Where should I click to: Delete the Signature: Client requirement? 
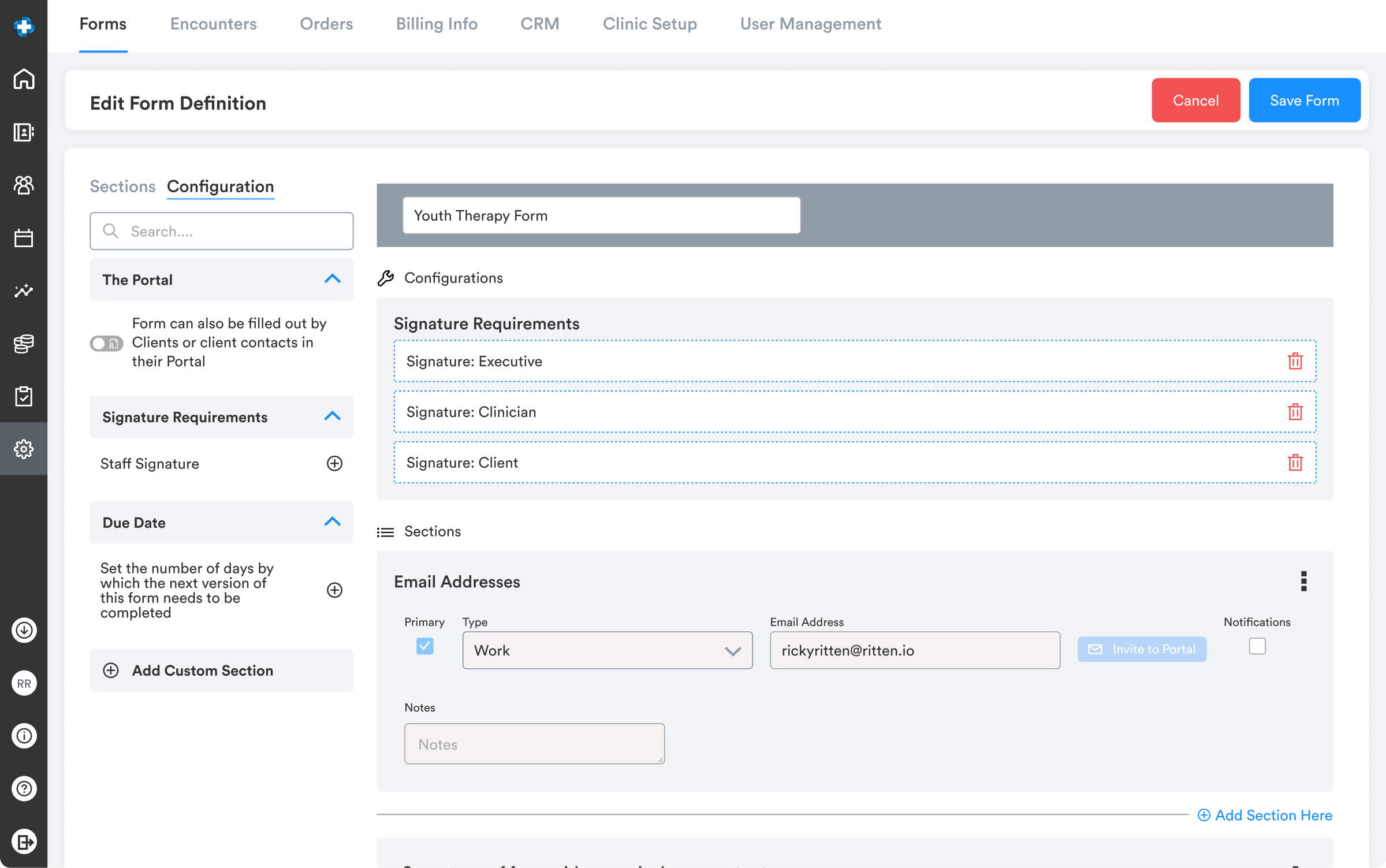pos(1295,463)
